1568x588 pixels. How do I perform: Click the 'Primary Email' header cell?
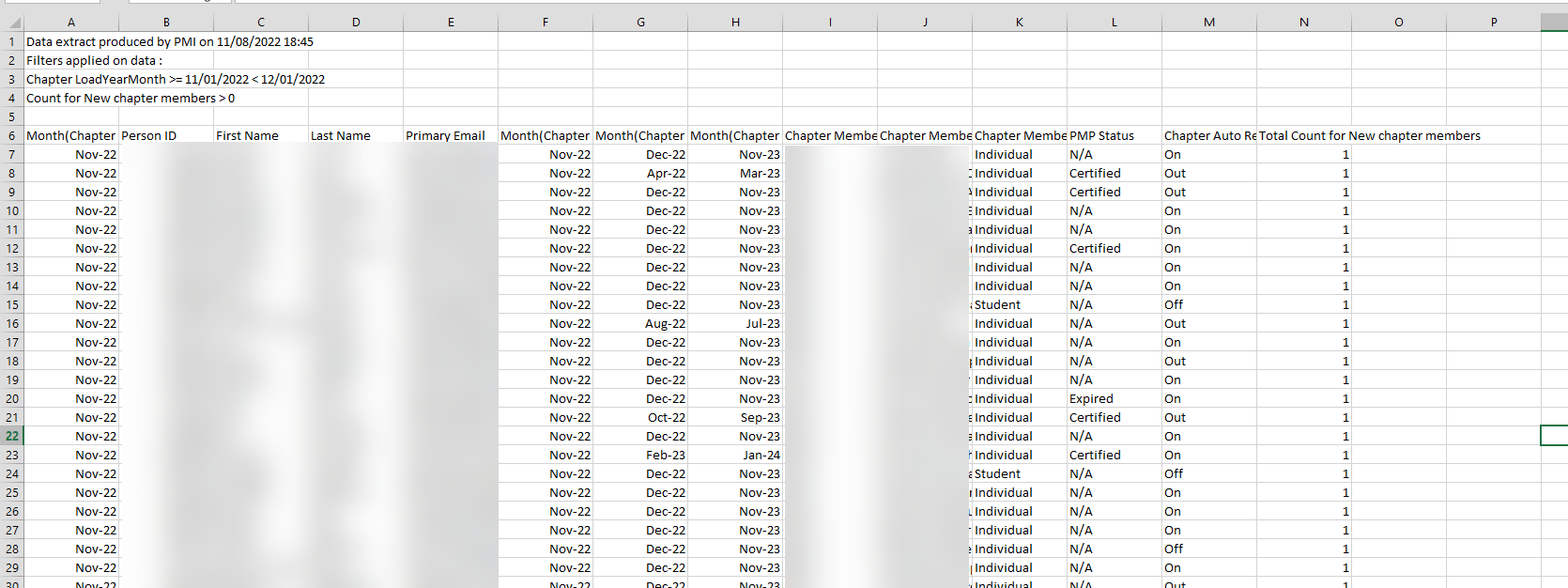[x=451, y=135]
